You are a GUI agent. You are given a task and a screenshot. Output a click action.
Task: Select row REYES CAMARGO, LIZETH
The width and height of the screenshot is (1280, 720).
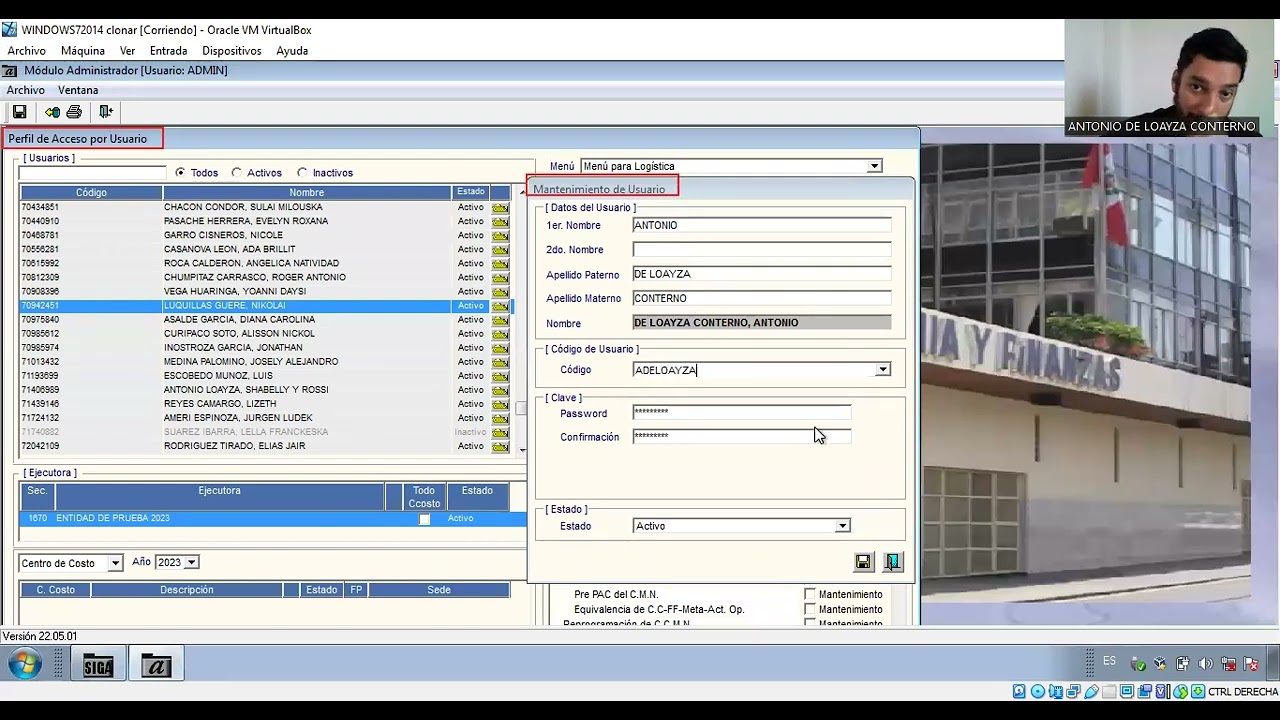[x=265, y=404]
